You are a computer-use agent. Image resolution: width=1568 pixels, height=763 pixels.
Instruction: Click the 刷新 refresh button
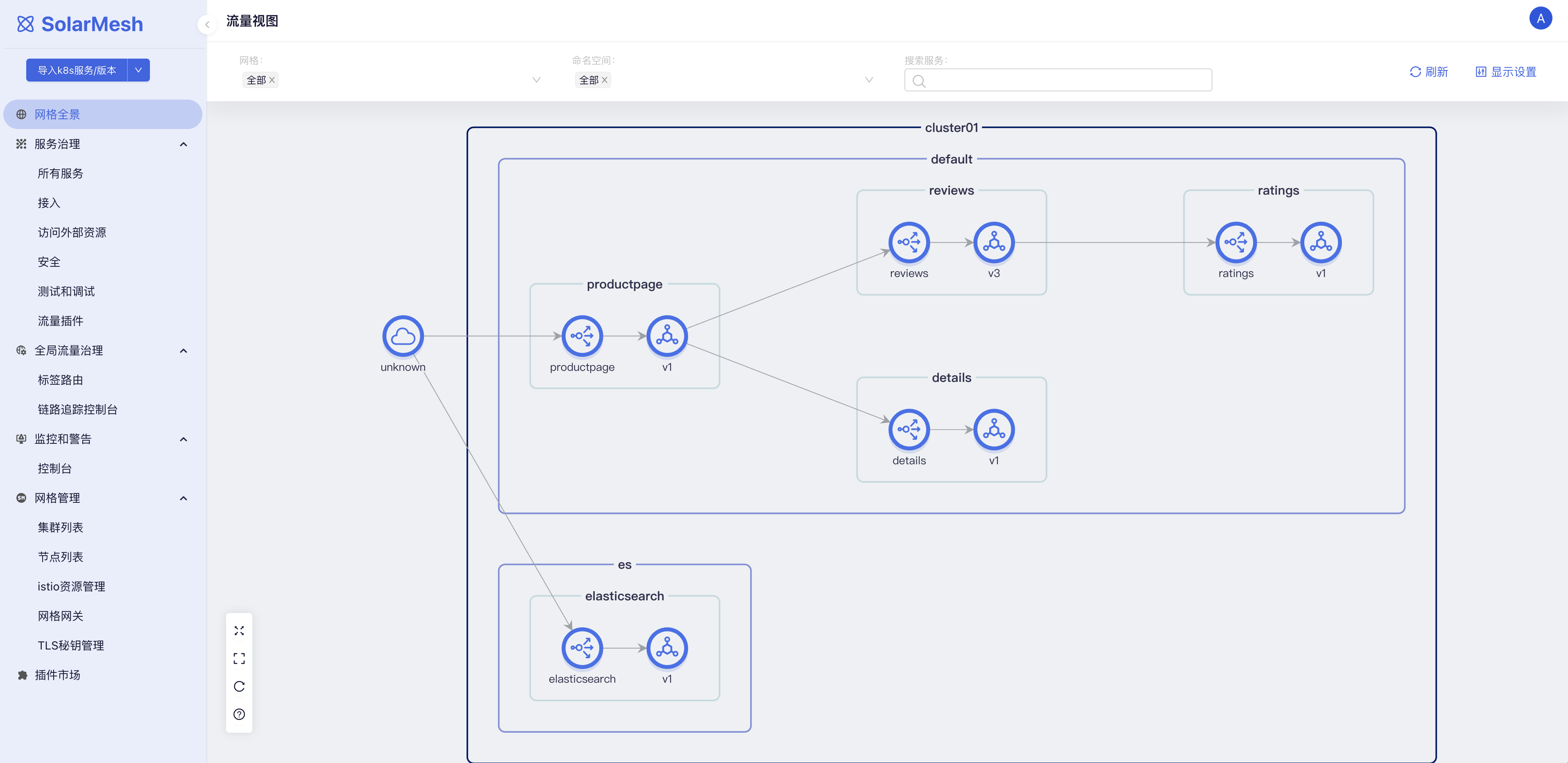[x=1429, y=72]
